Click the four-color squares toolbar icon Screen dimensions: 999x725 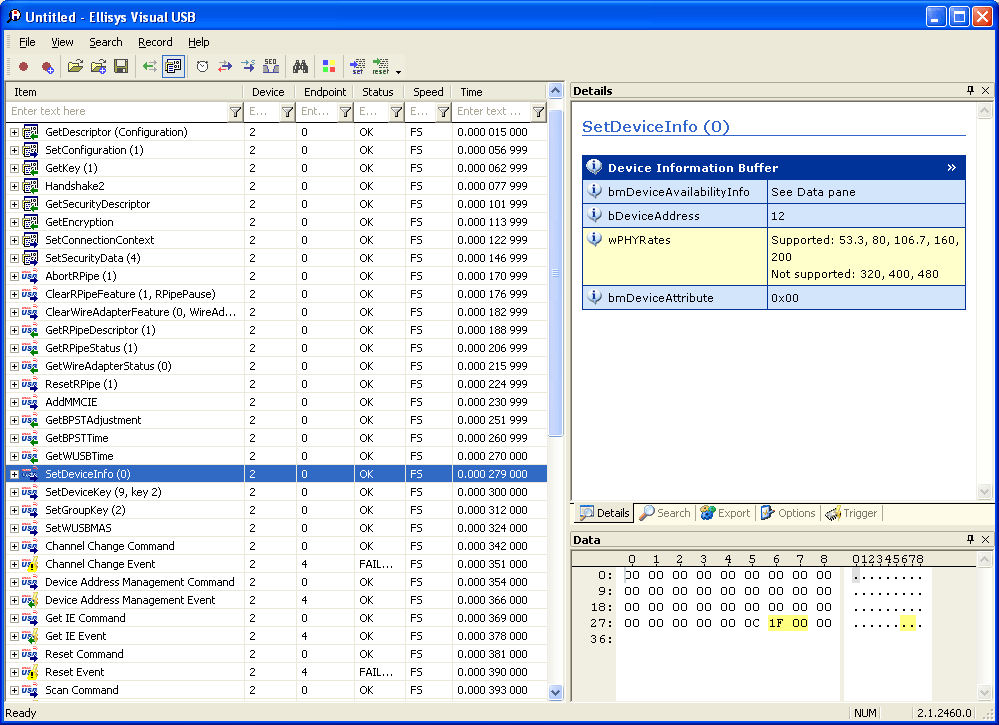point(328,67)
